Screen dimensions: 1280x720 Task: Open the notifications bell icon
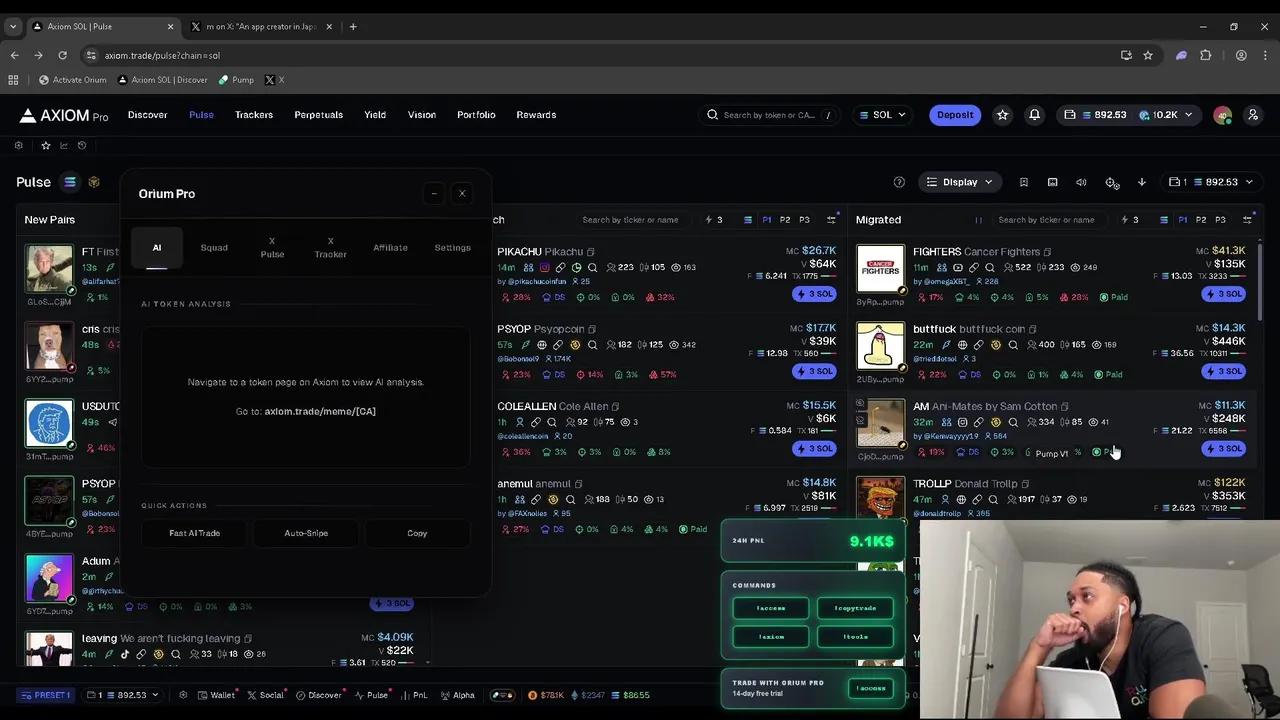pos(1034,114)
